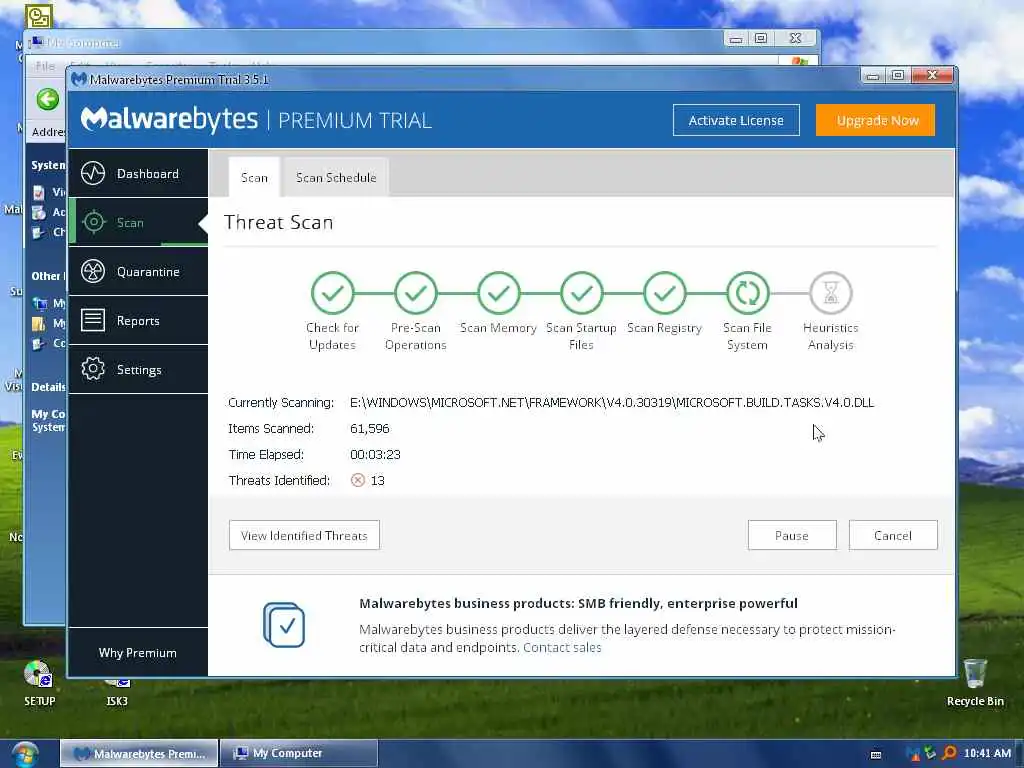Pause the threat scan

[792, 536]
